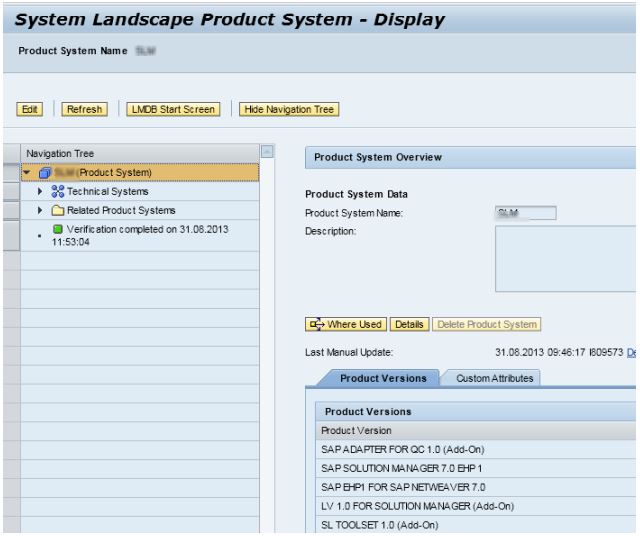Viewport: 640px width, 536px height.
Task: Open product system Details
Action: tap(409, 325)
